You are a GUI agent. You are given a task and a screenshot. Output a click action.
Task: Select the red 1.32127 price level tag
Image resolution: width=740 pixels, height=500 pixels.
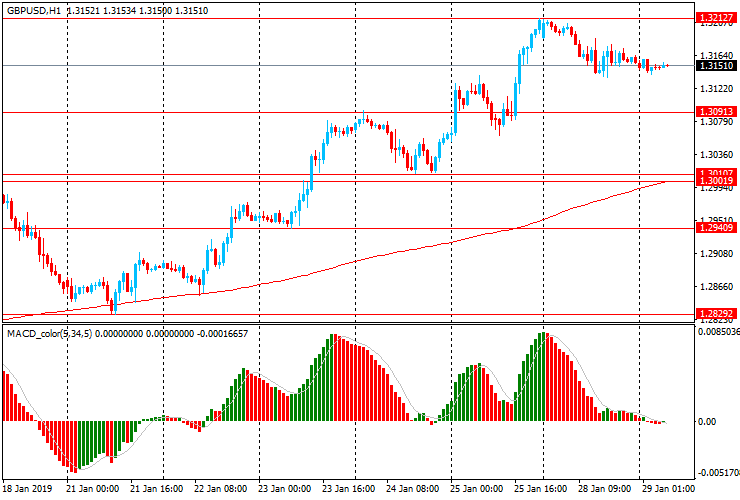(716, 18)
